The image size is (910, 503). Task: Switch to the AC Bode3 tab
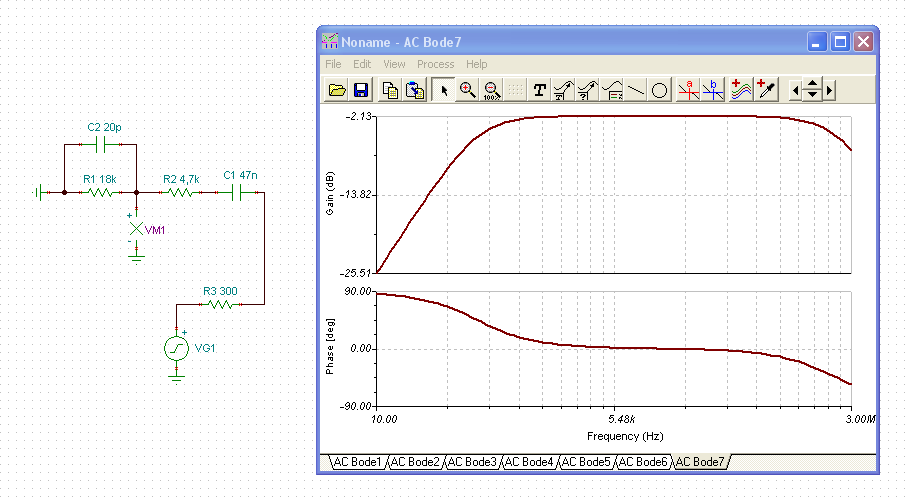(x=472, y=462)
